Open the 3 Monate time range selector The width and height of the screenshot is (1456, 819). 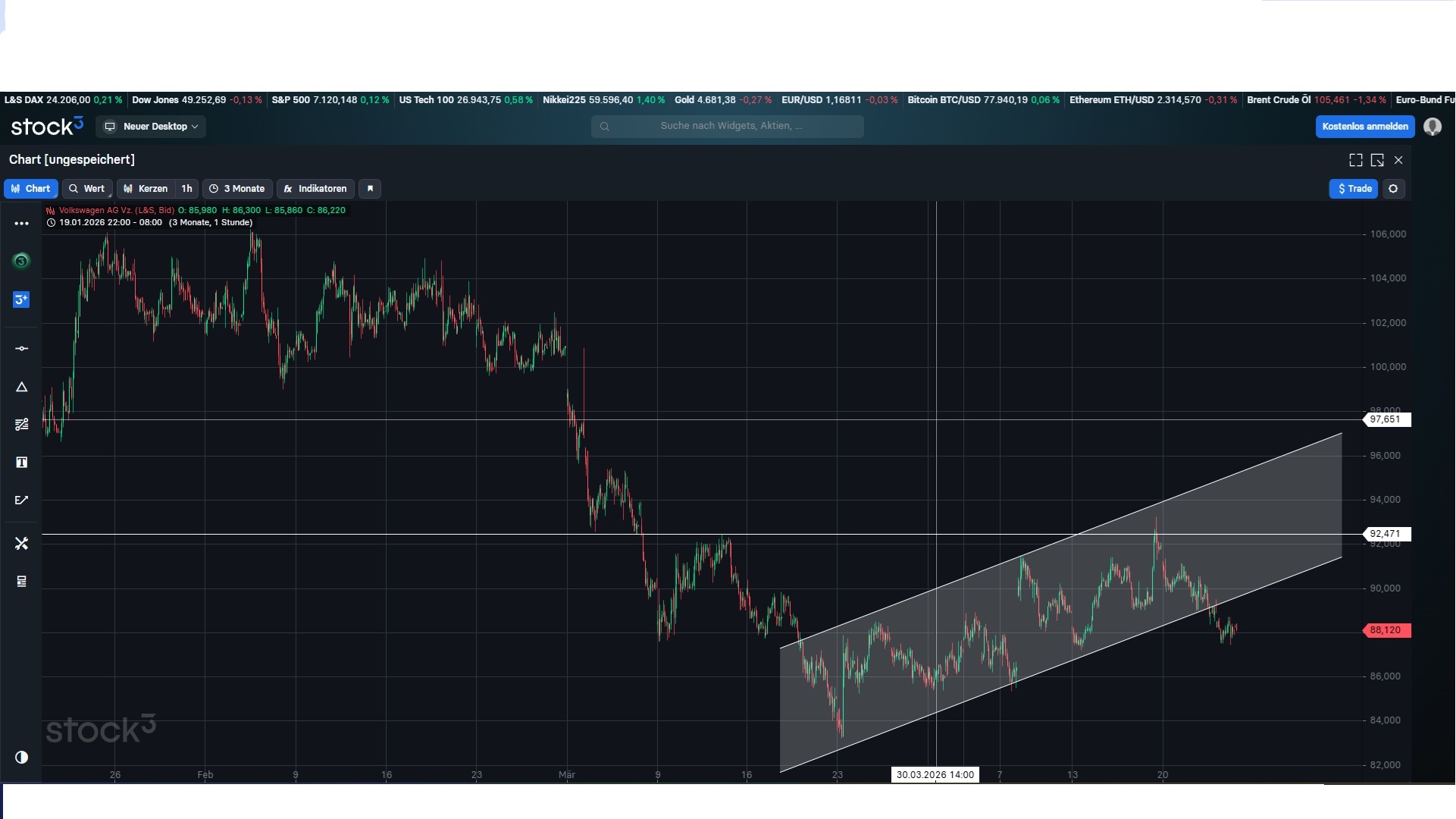coord(237,189)
